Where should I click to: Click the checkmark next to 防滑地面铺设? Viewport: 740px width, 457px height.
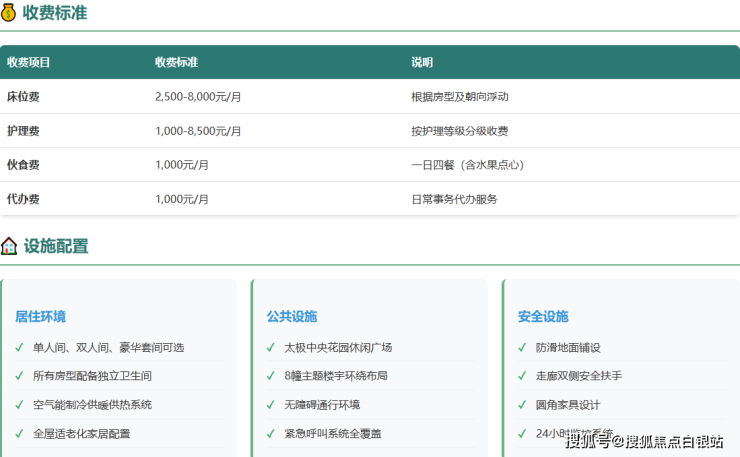(x=522, y=348)
